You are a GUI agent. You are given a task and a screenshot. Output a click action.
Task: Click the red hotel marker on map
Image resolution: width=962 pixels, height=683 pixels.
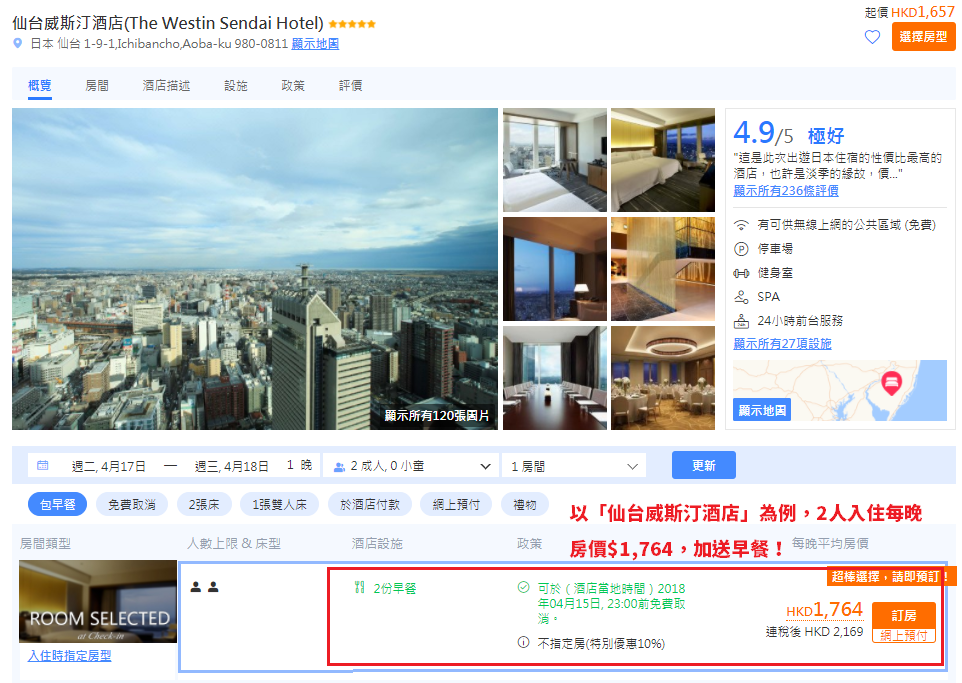coord(891,383)
